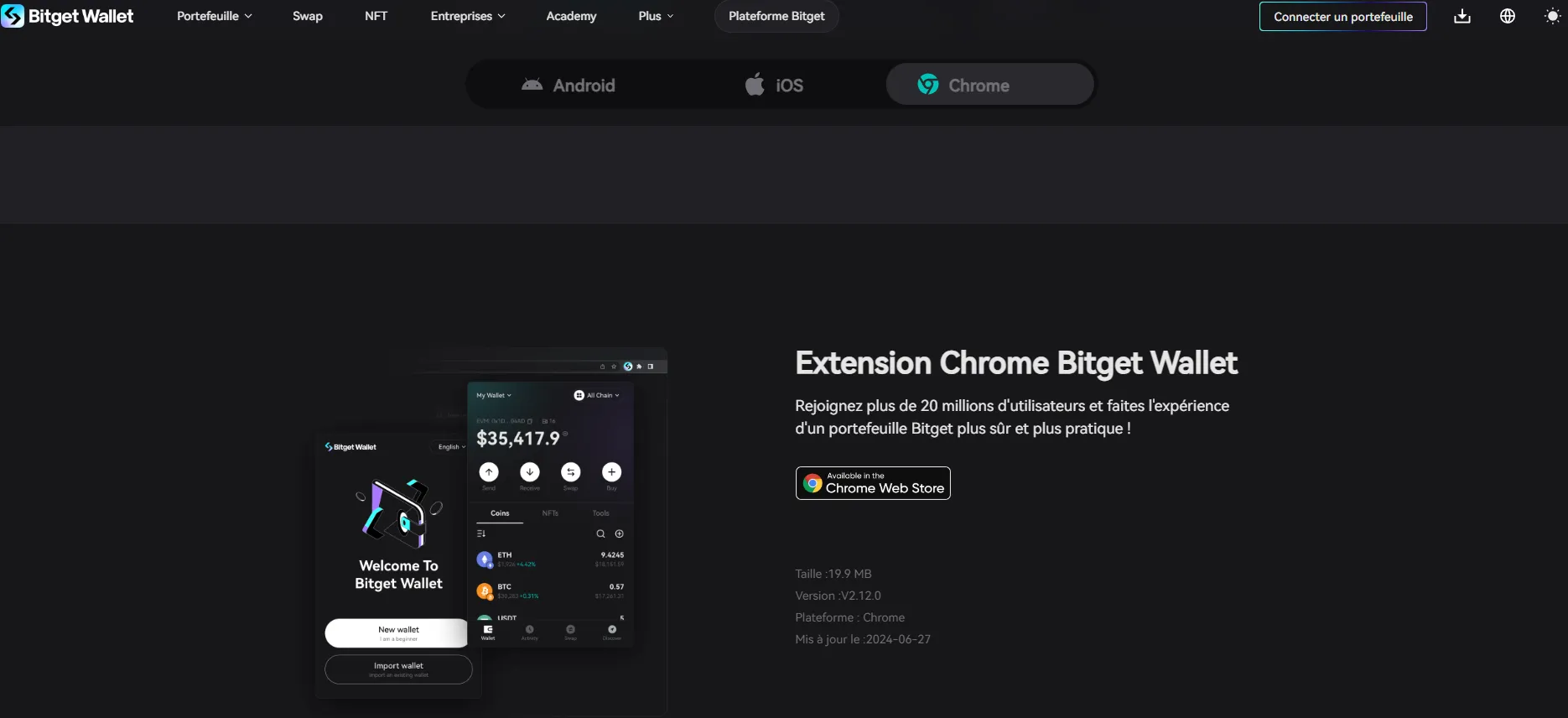
Task: Click the Wallet bottom nav icon in preview
Action: pos(488,632)
